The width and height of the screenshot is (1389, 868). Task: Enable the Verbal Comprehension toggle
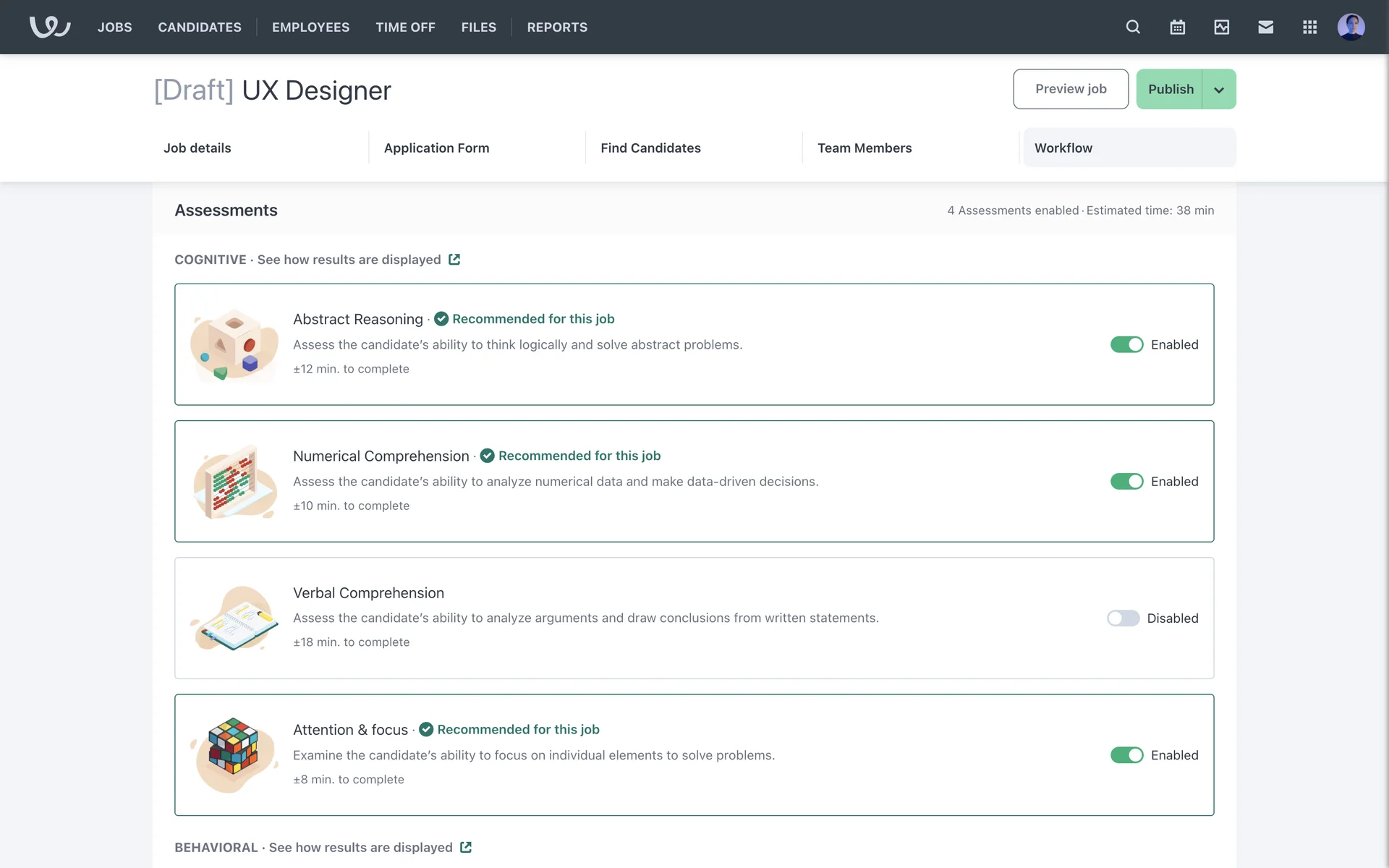click(x=1123, y=618)
